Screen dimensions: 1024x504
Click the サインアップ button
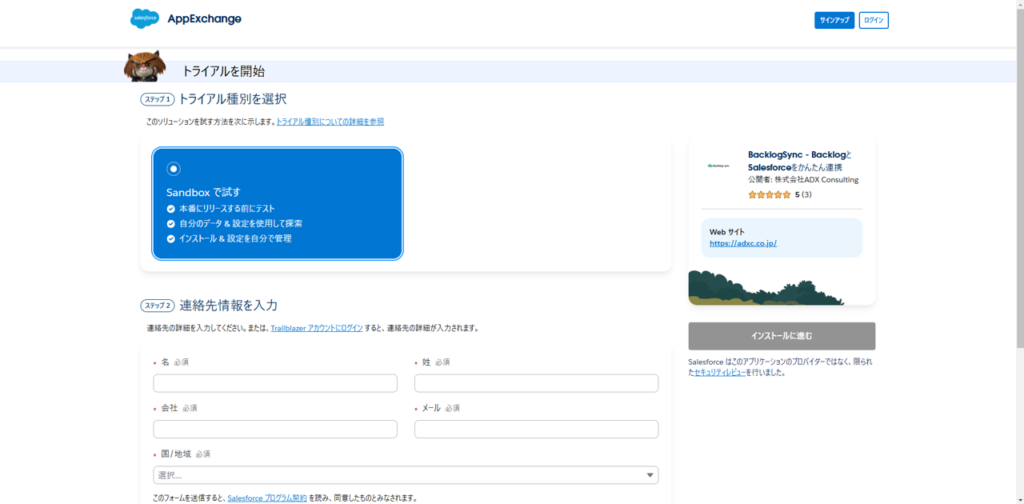coord(834,20)
